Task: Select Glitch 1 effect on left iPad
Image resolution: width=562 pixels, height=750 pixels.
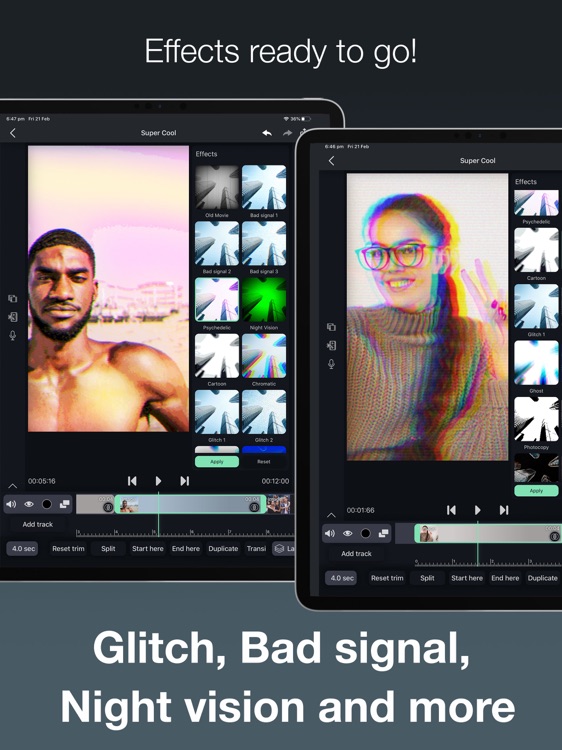Action: click(x=217, y=412)
